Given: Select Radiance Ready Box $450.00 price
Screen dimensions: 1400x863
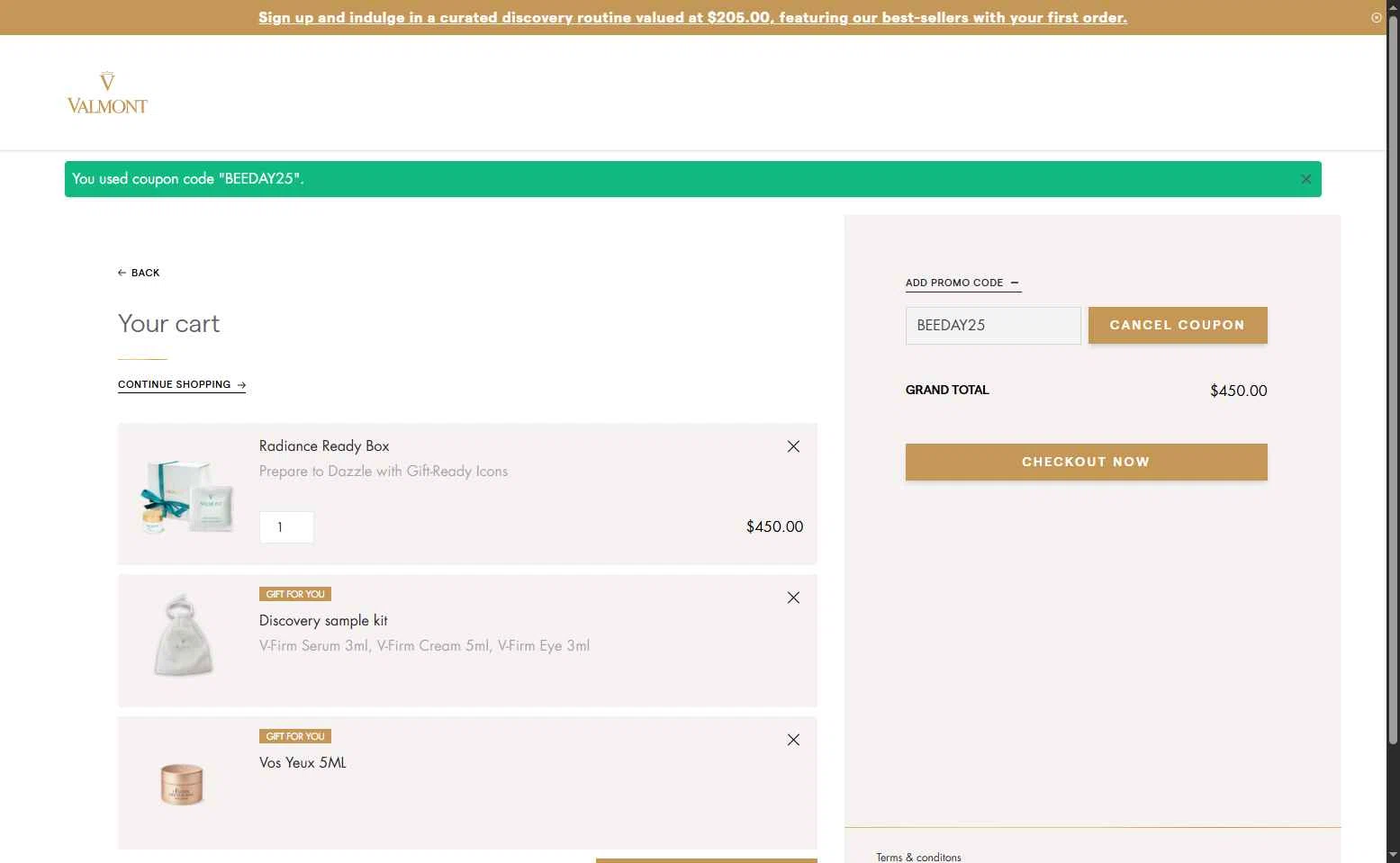Looking at the screenshot, I should click(774, 526).
